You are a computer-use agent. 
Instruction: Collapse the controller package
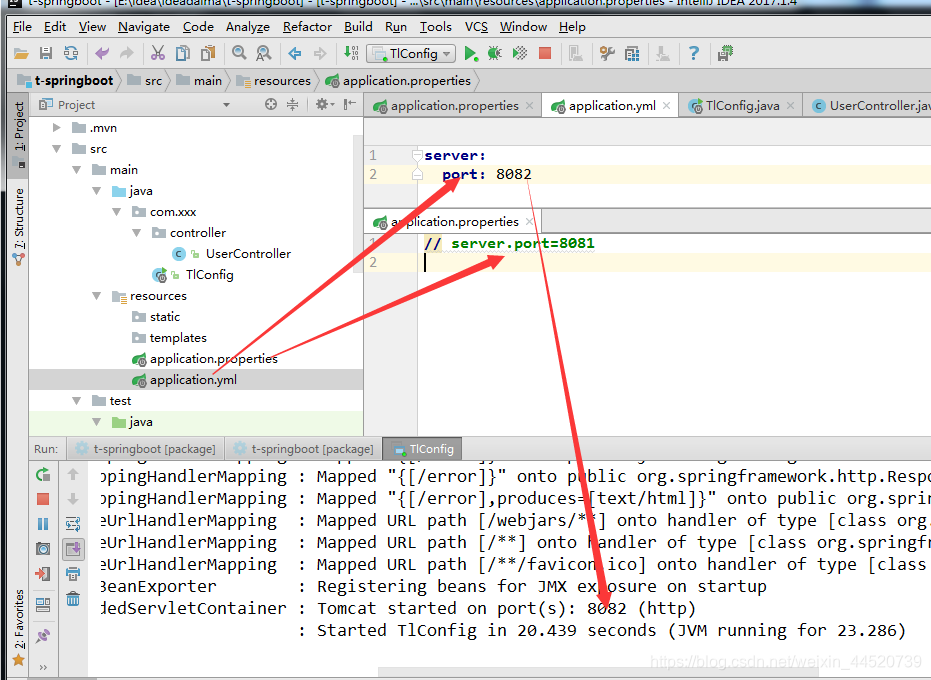pos(137,233)
